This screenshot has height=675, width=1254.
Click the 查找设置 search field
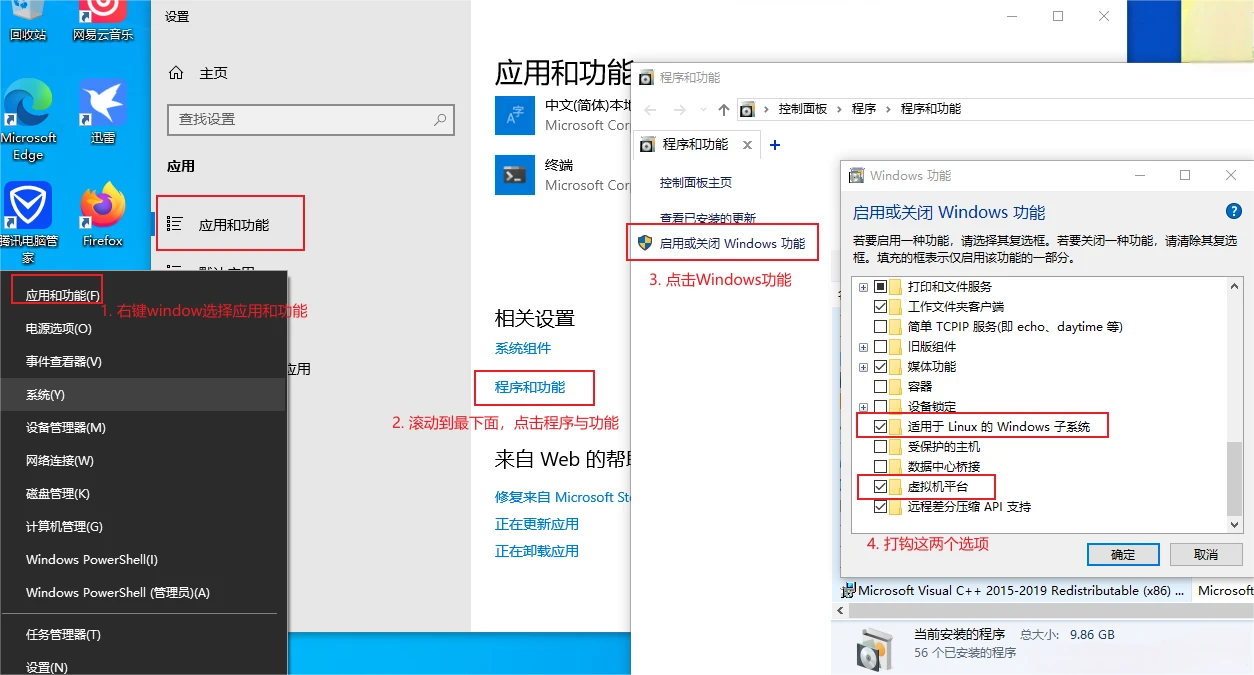311,119
